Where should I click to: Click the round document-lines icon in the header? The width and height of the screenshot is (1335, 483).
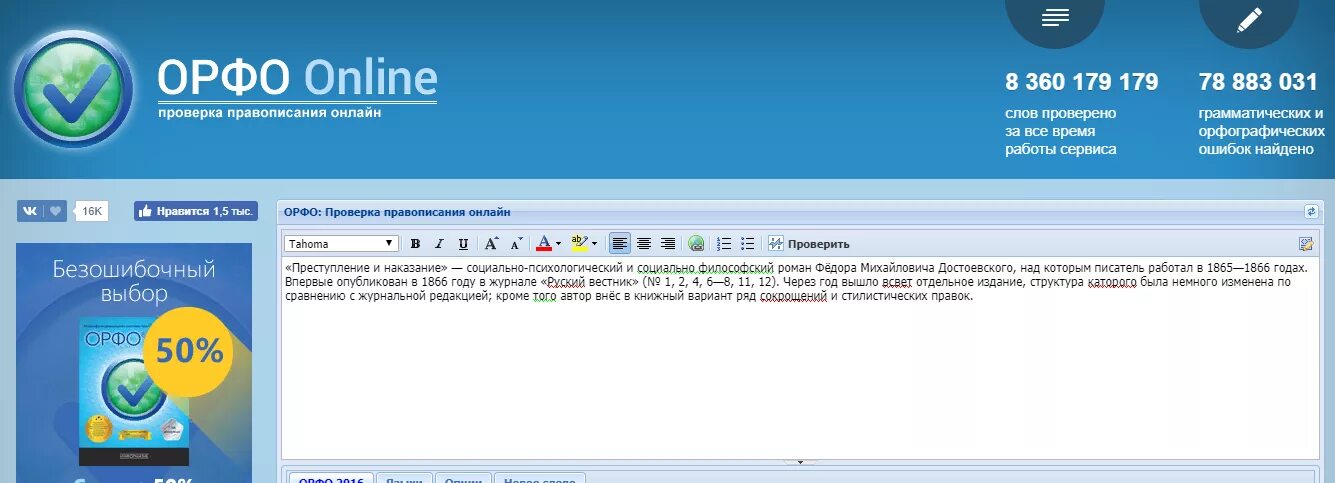1055,18
